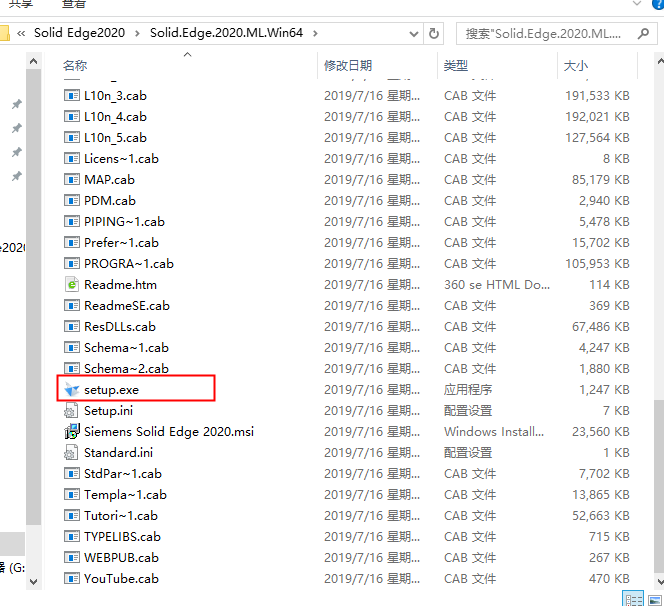Switch to large icons view layout
This screenshot has width=664, height=606.
click(x=655, y=599)
